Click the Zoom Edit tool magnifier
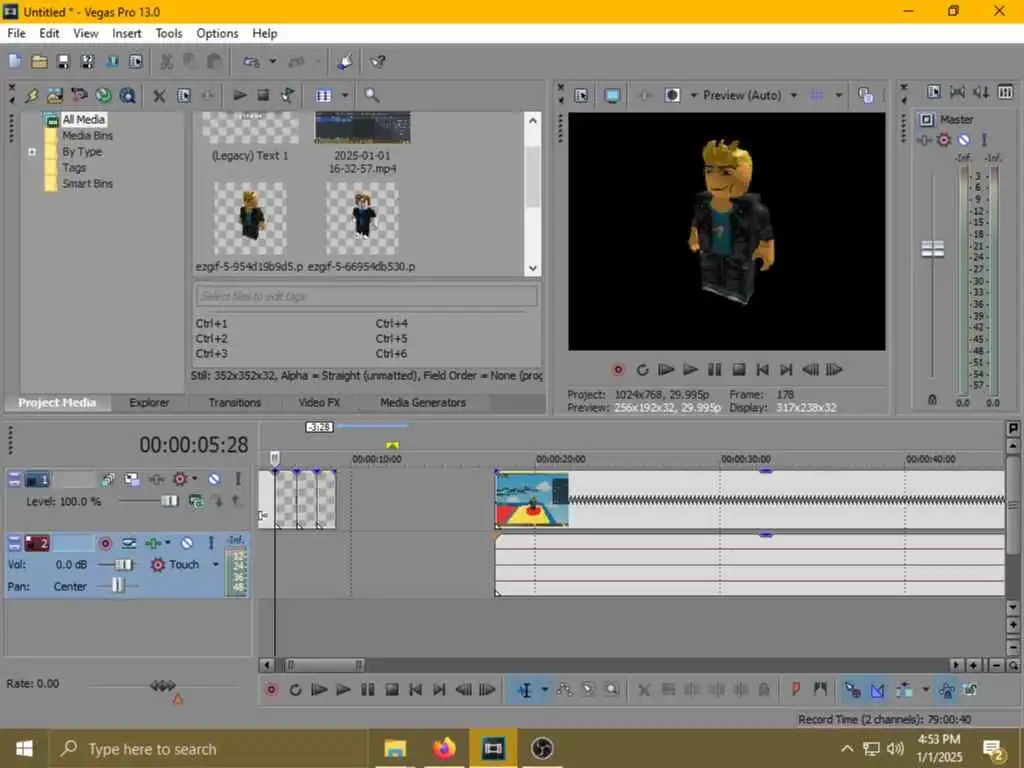Viewport: 1024px width, 768px height. point(612,690)
